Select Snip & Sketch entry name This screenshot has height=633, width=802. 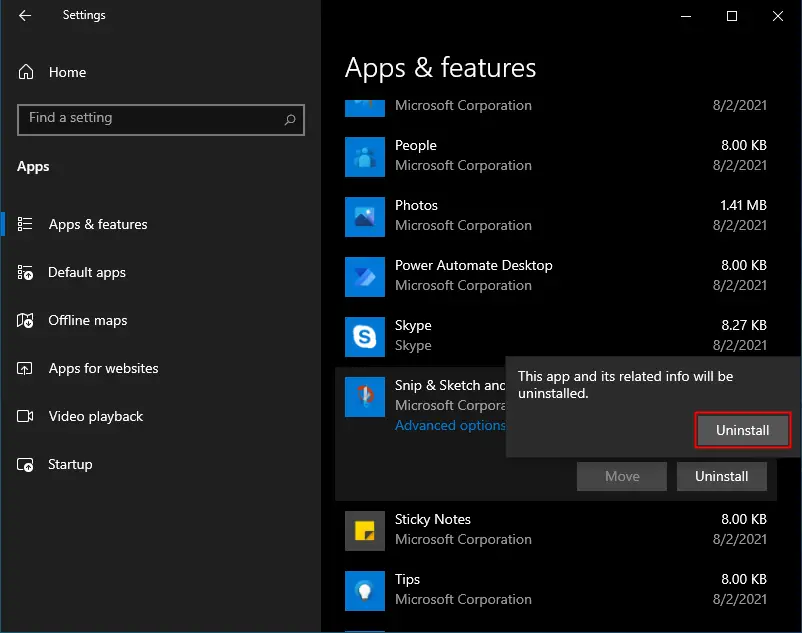click(450, 385)
